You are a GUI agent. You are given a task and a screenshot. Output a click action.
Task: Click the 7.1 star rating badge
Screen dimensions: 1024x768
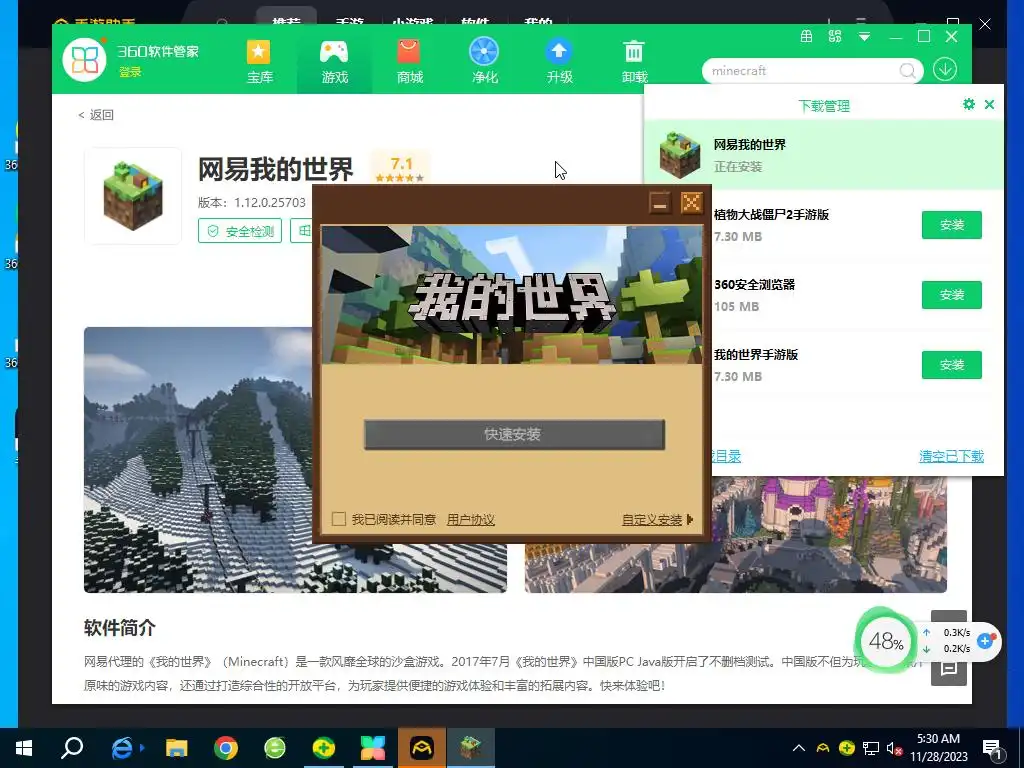(400, 167)
